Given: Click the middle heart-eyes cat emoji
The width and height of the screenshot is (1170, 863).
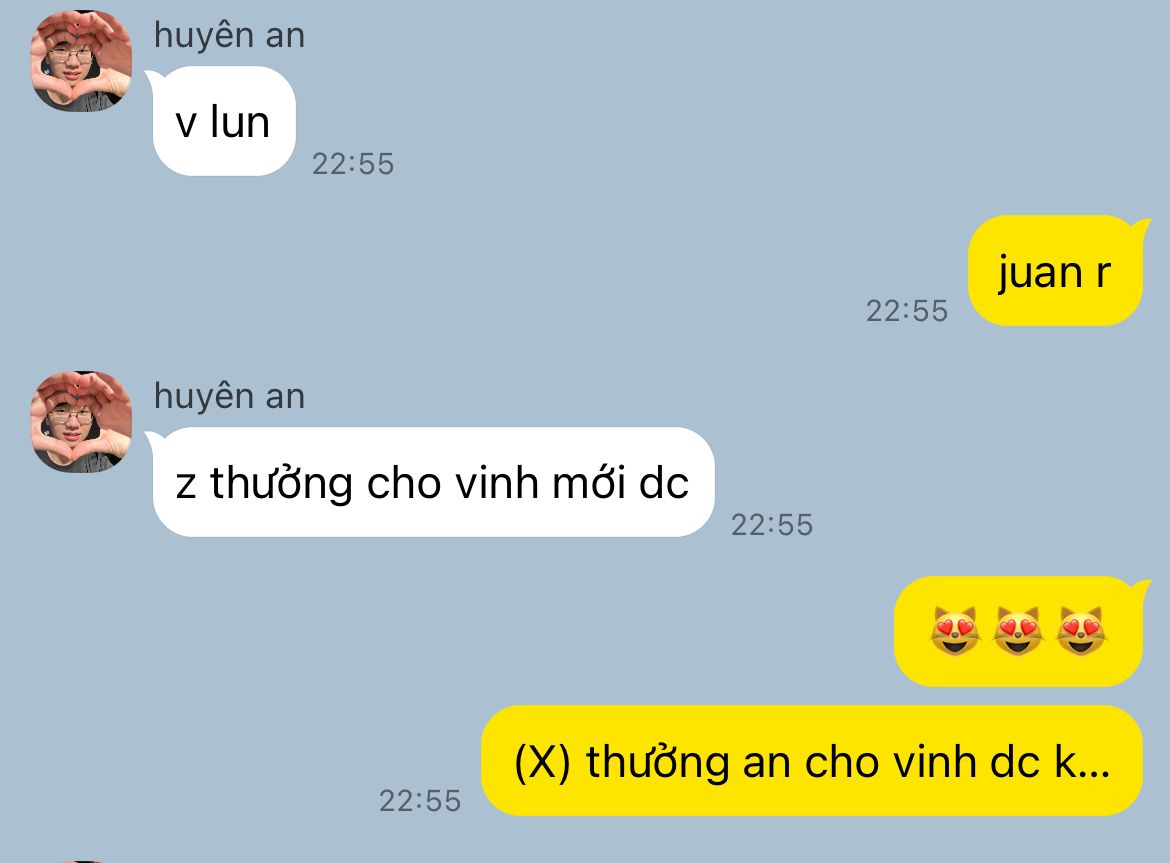Looking at the screenshot, I should coord(1018,631).
